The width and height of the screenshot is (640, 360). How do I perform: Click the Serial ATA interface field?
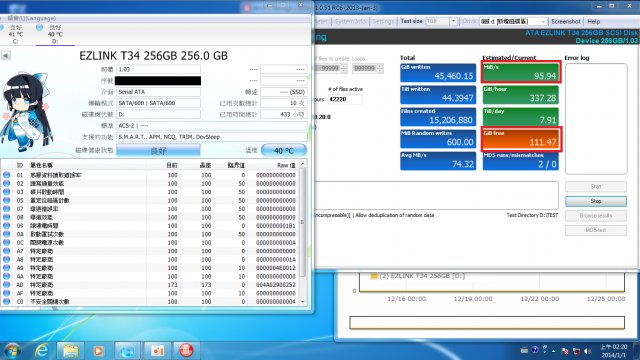158,92
